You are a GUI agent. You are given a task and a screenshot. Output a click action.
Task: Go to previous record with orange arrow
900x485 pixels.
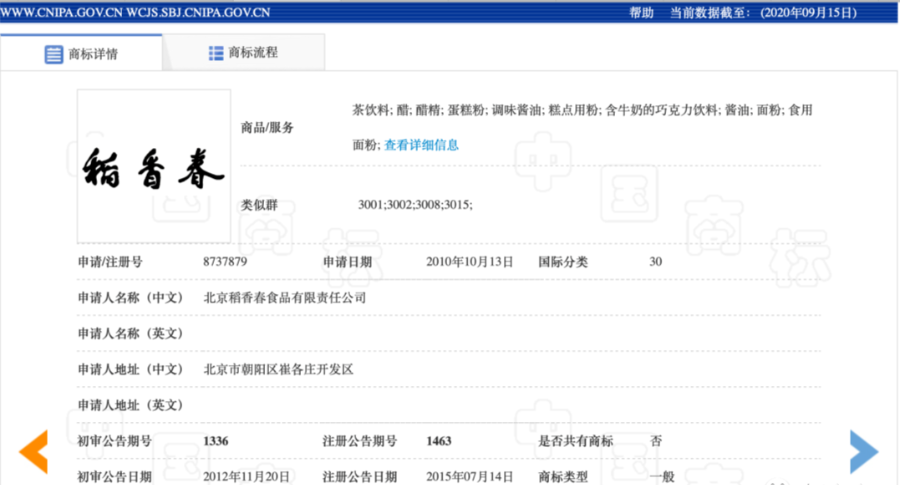click(33, 452)
